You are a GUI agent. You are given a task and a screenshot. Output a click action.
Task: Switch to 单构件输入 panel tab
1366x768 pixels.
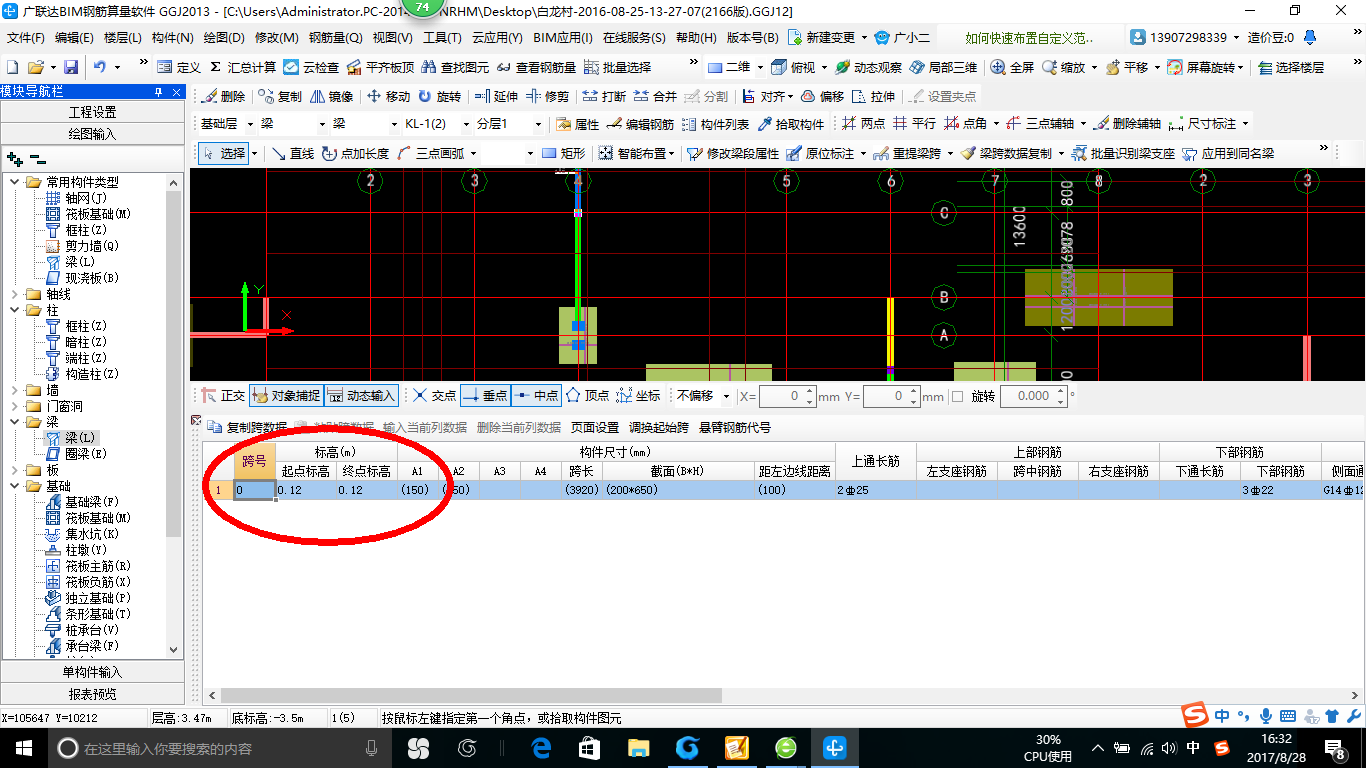tap(92, 672)
